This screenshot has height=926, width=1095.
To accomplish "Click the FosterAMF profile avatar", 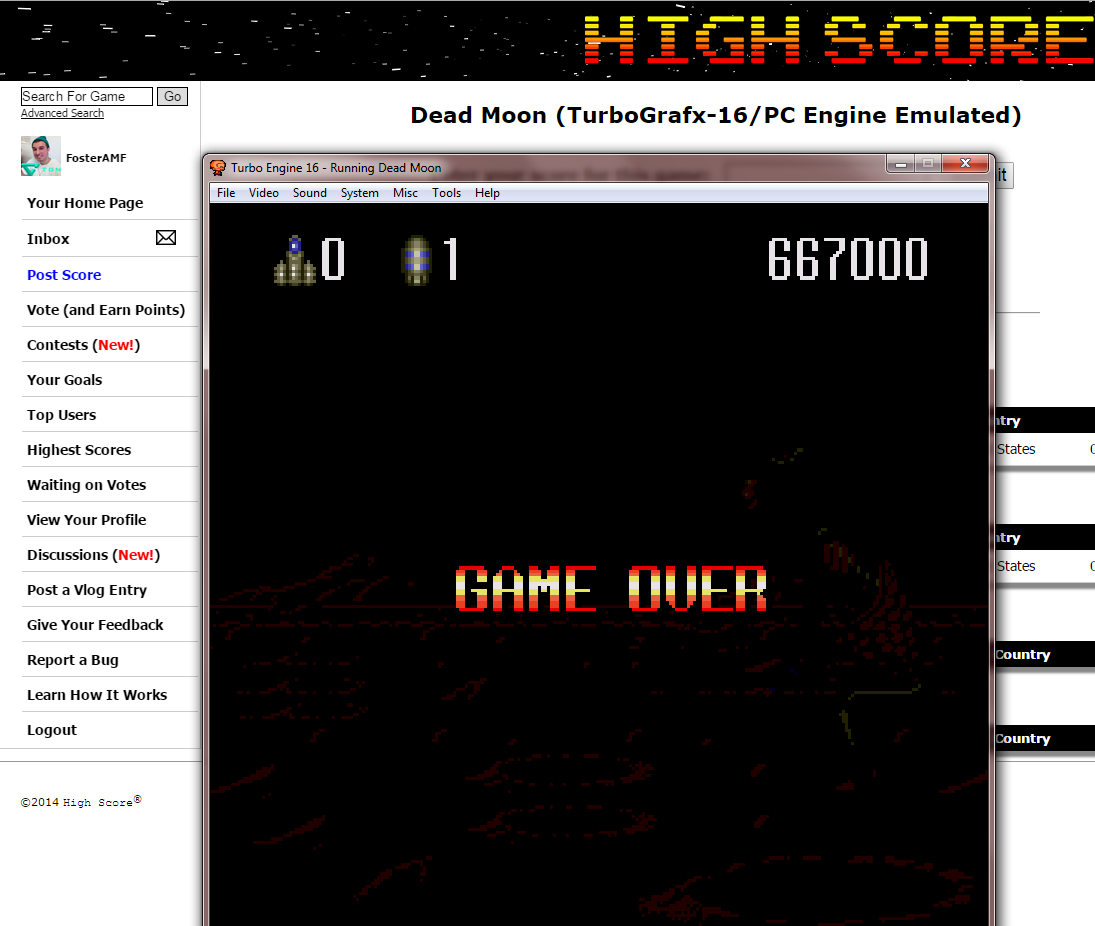I will pyautogui.click(x=41, y=156).
